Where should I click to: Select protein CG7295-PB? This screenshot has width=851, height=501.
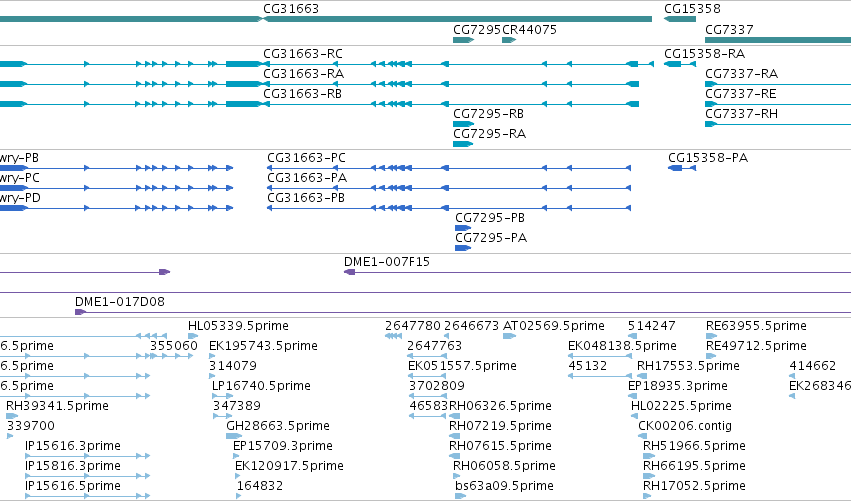tap(490, 218)
